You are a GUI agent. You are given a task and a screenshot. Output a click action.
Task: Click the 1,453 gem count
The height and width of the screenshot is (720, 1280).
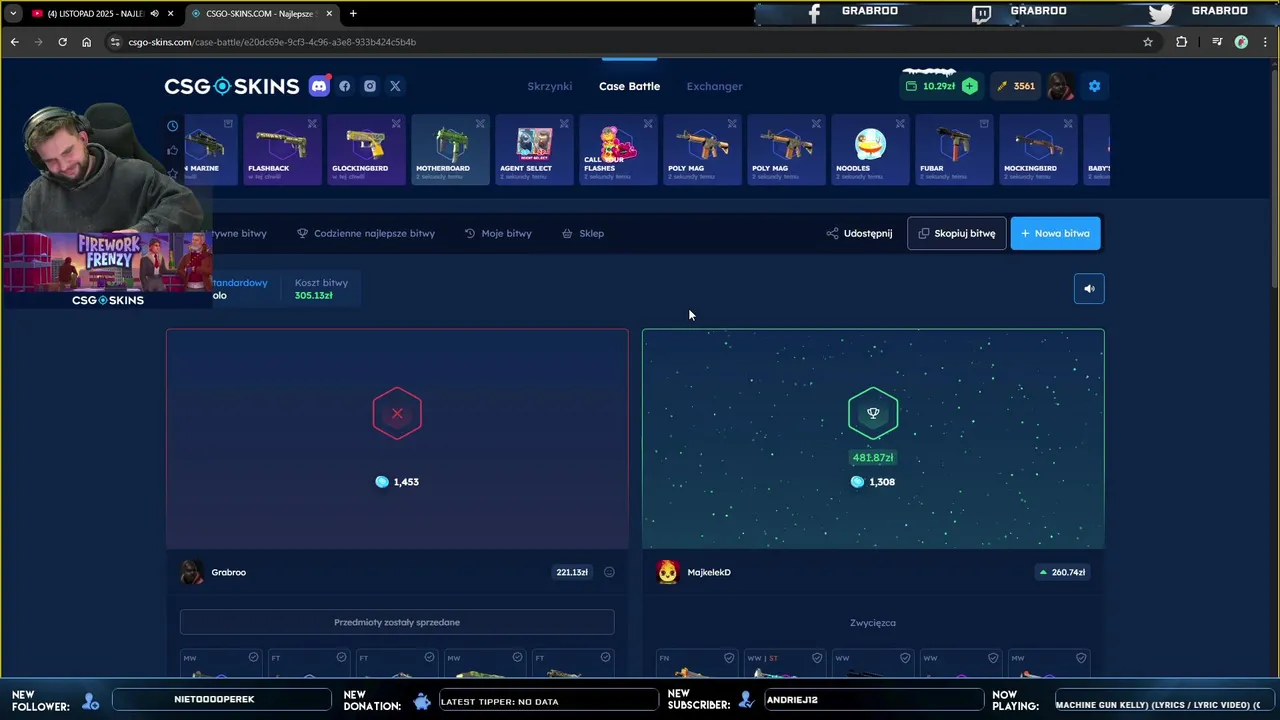click(x=397, y=482)
